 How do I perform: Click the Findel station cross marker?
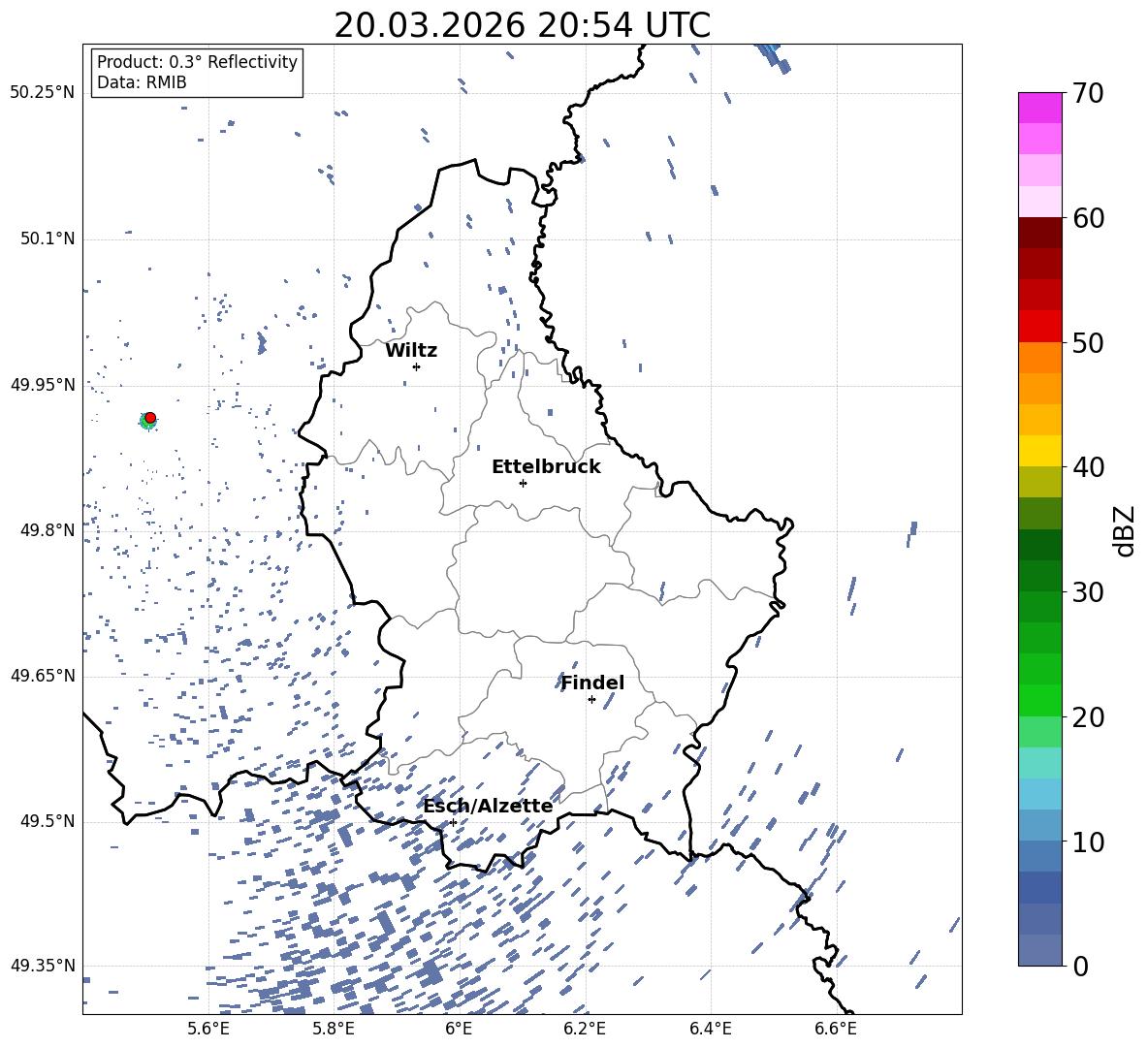pyautogui.click(x=591, y=700)
